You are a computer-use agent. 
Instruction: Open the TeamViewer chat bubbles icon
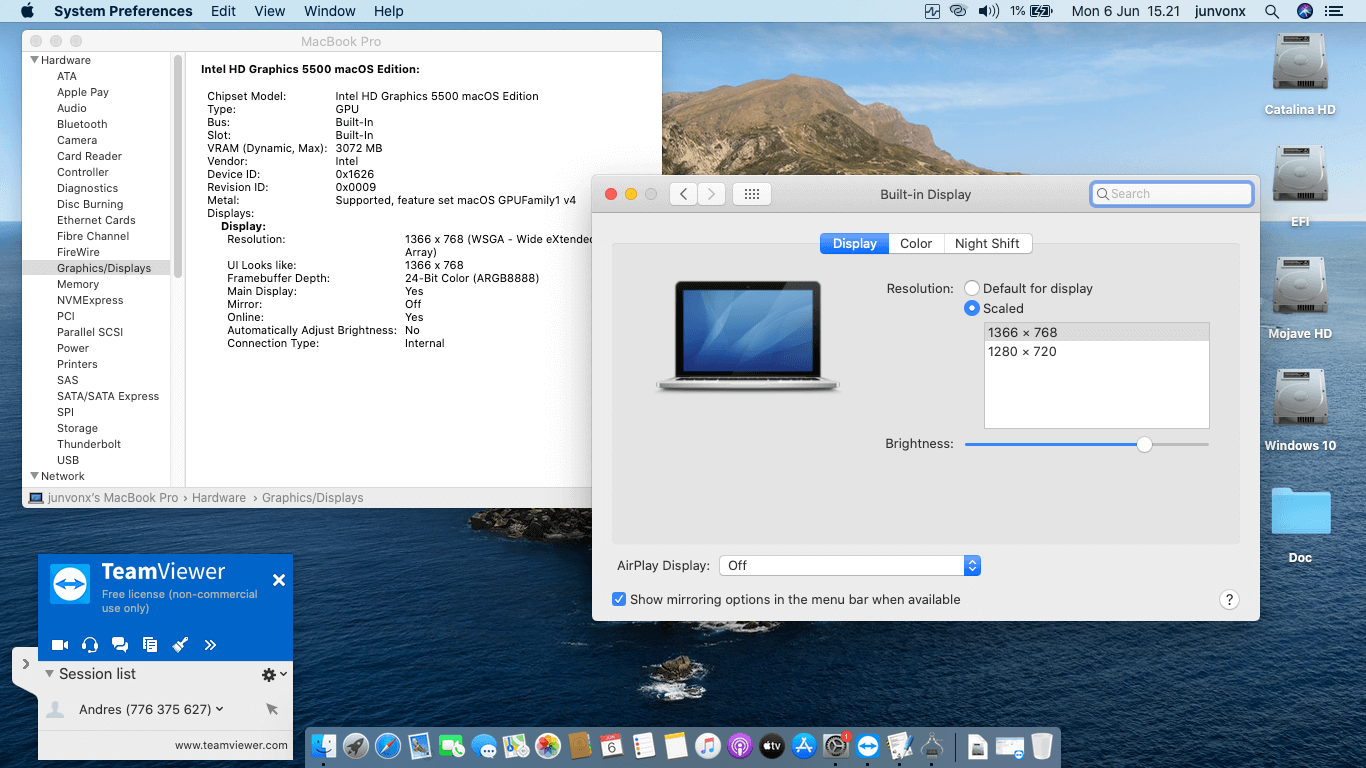tap(120, 645)
